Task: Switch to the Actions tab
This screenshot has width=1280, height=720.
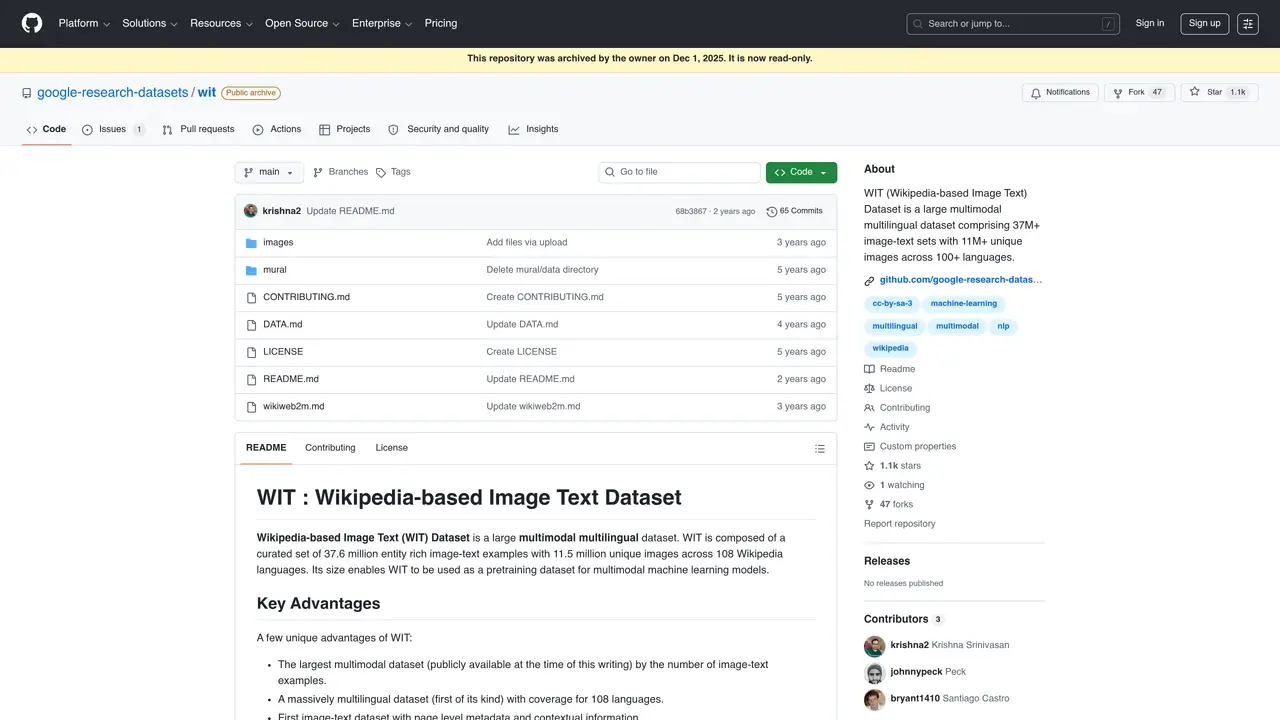Action: point(277,129)
